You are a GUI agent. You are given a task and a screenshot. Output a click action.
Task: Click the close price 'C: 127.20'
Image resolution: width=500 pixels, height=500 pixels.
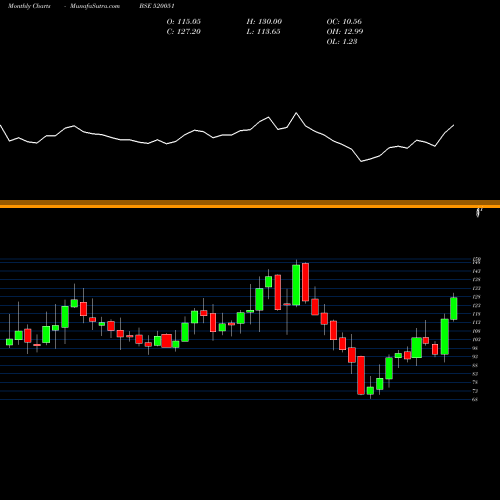click(184, 32)
